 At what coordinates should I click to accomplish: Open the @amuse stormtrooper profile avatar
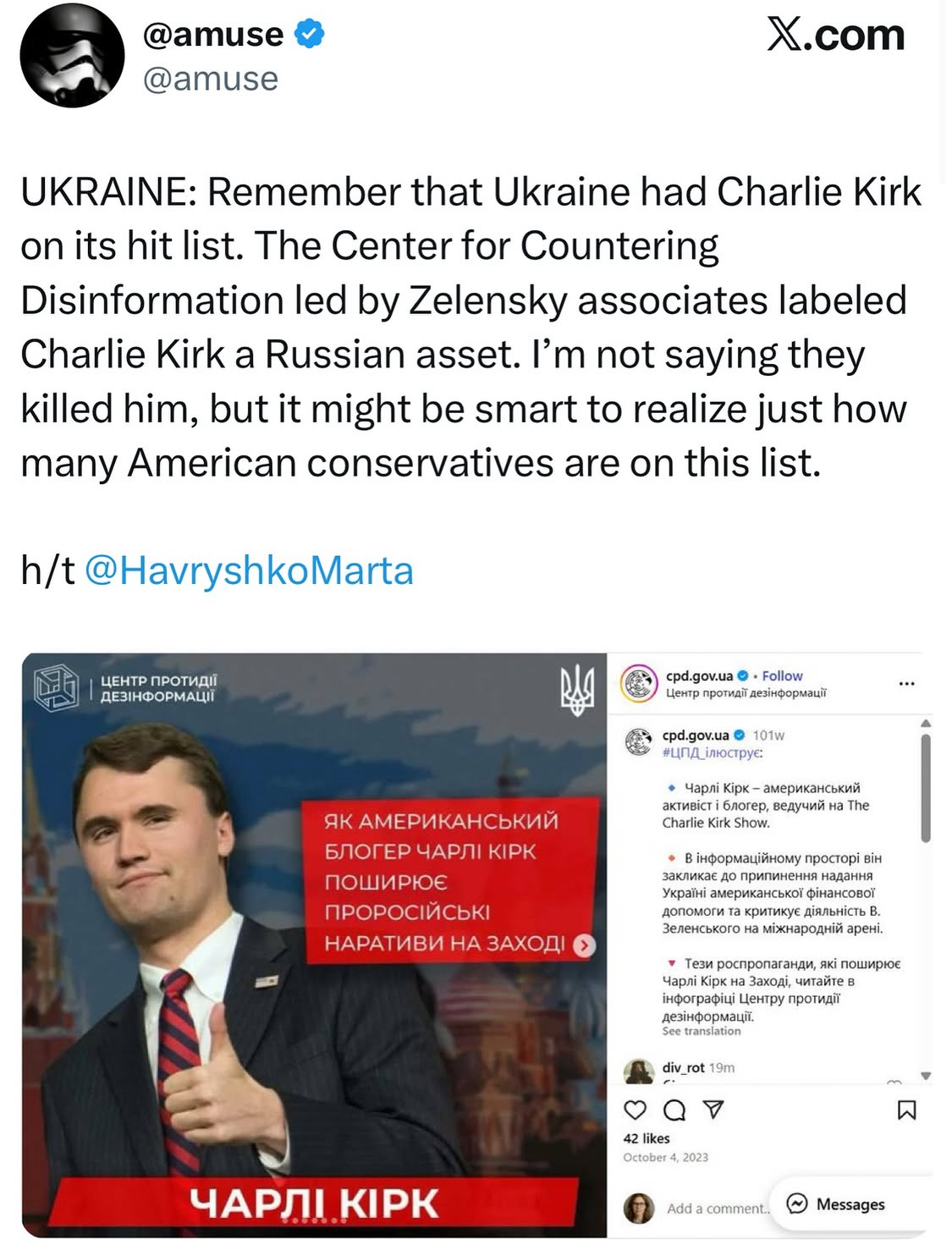pos(72,56)
